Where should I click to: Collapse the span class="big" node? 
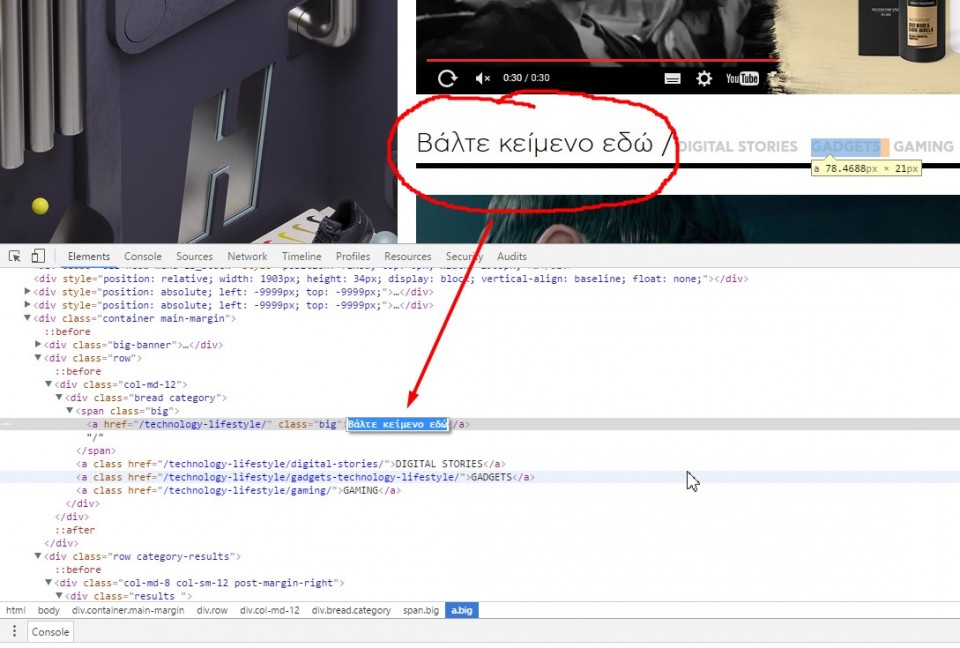coord(70,411)
